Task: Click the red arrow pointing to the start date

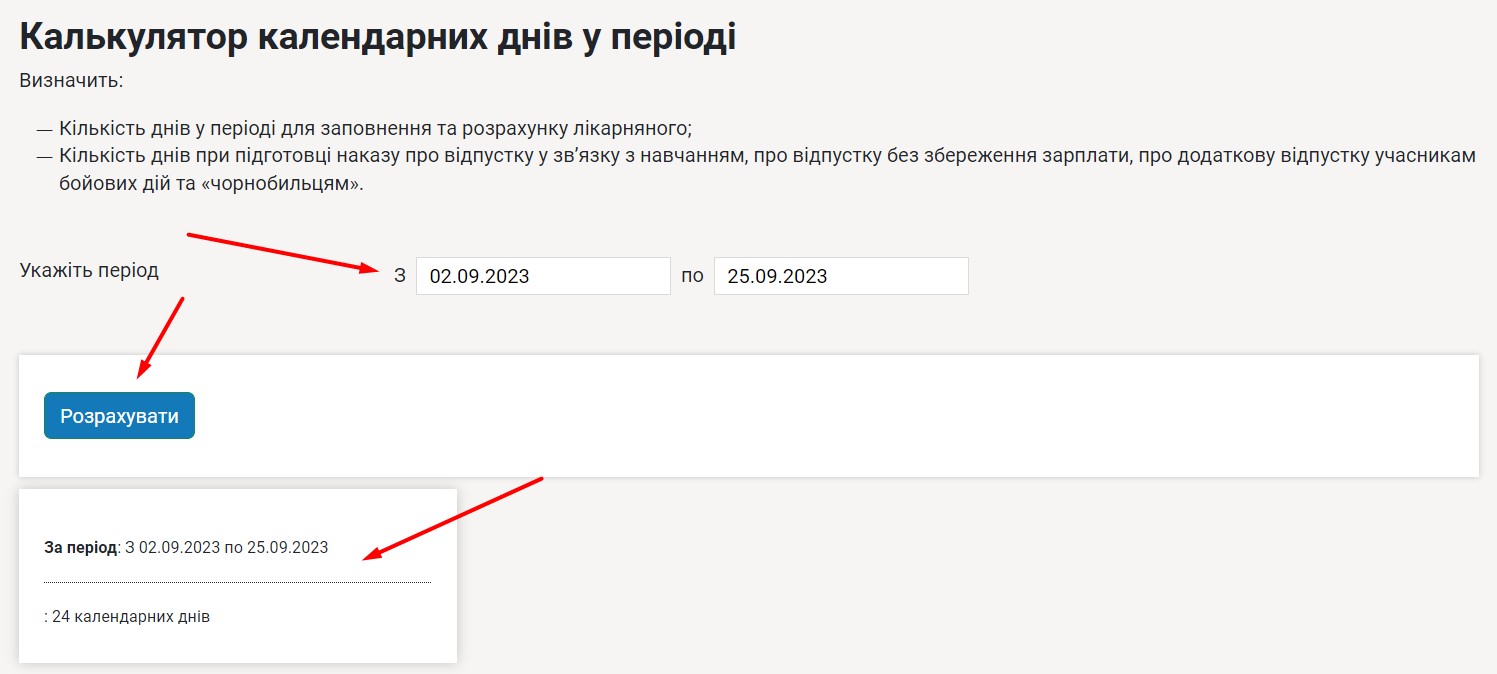Action: pyautogui.click(x=282, y=252)
